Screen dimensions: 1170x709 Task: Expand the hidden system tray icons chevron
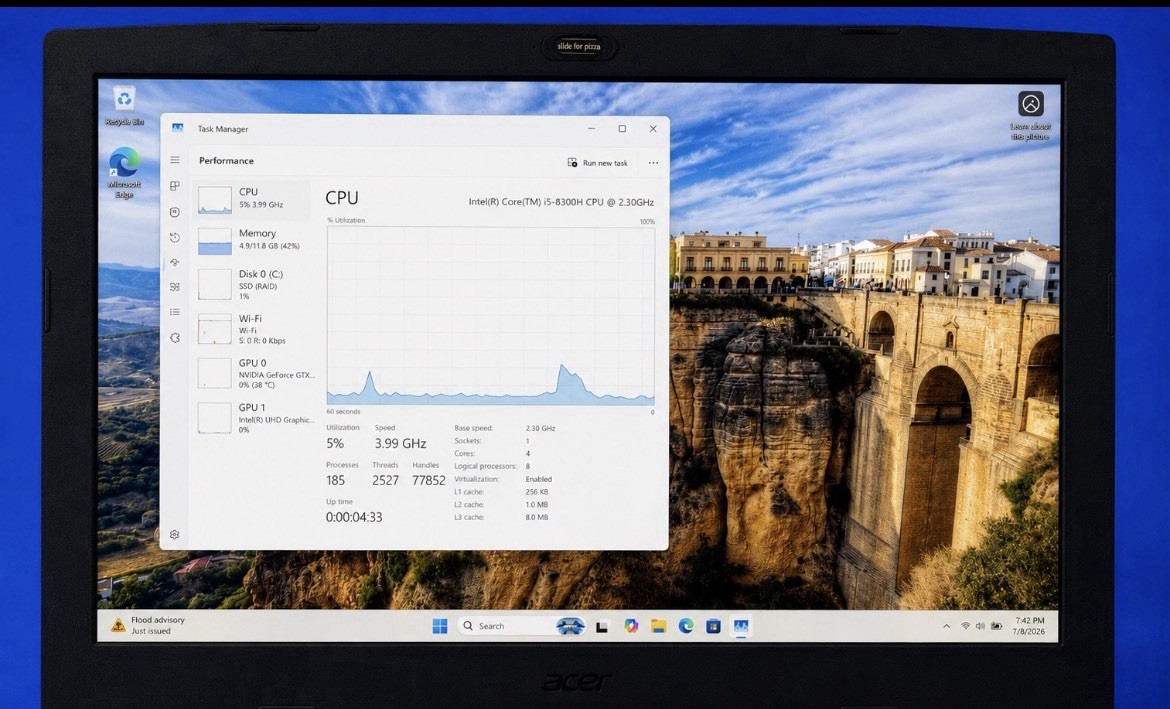coord(946,626)
